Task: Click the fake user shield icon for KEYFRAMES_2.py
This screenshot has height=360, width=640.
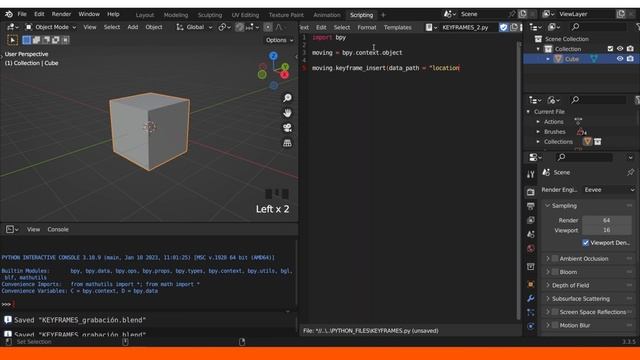Action: [x=504, y=27]
